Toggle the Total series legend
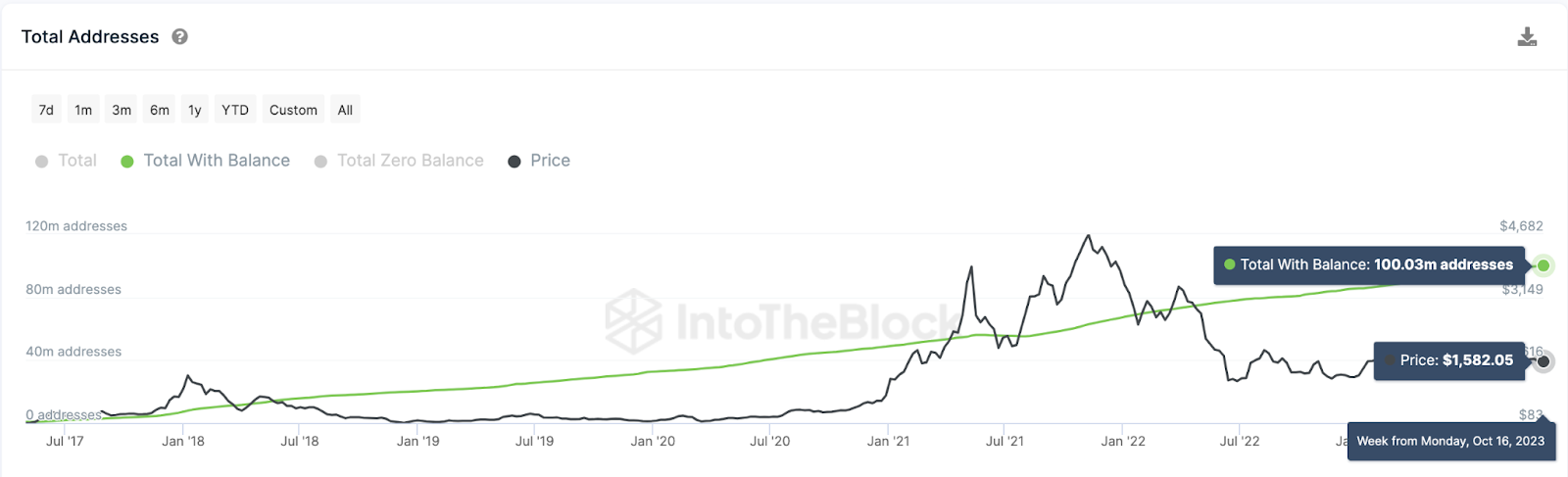 (x=66, y=161)
